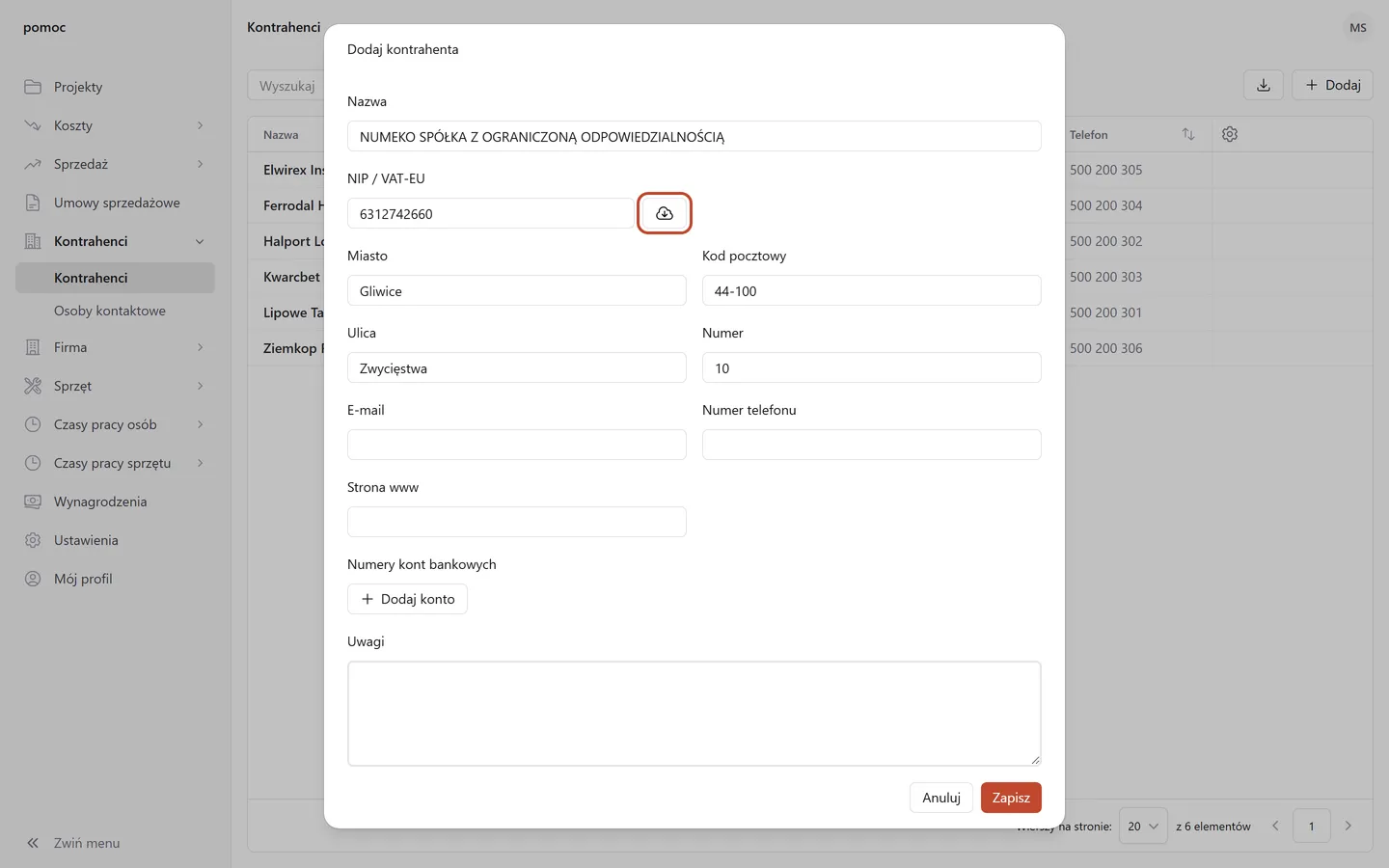1389x868 pixels.
Task: Click the NIP / VAT-EU input field
Action: (491, 213)
